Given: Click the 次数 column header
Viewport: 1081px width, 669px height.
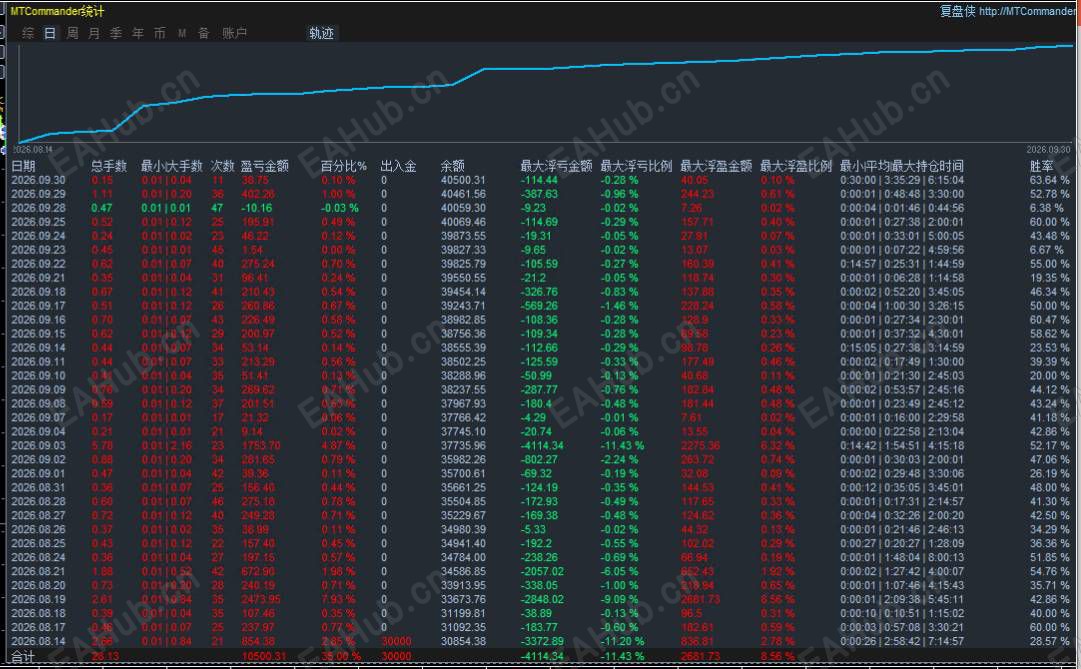Looking at the screenshot, I should click(222, 166).
